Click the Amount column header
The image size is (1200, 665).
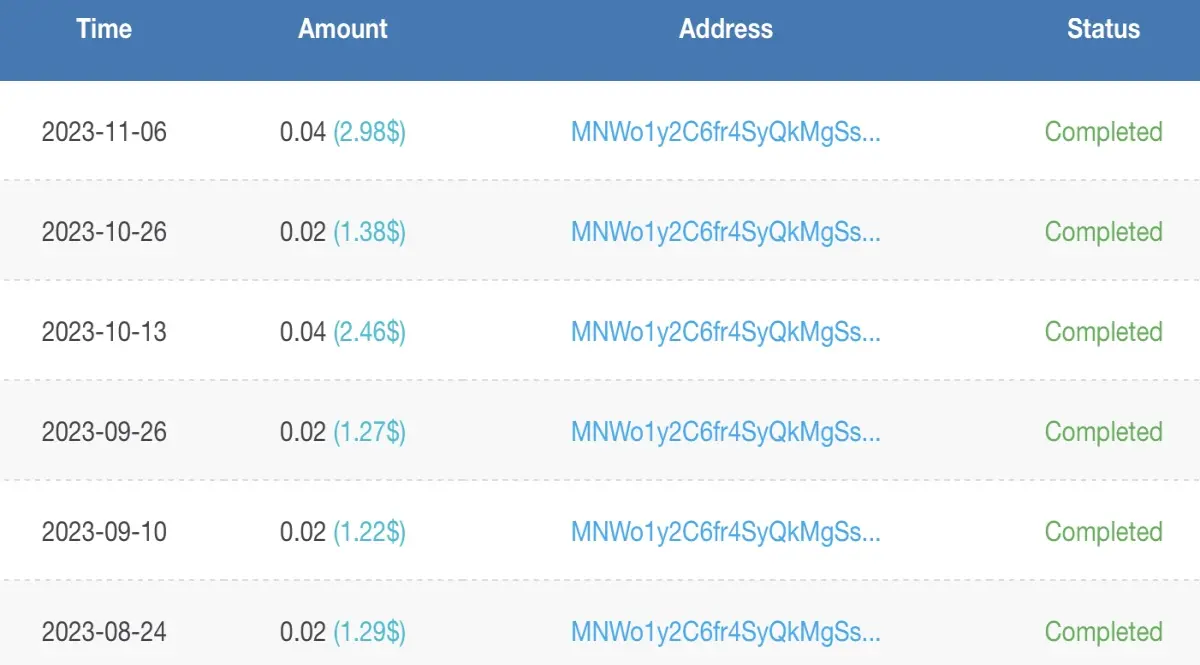point(343,29)
